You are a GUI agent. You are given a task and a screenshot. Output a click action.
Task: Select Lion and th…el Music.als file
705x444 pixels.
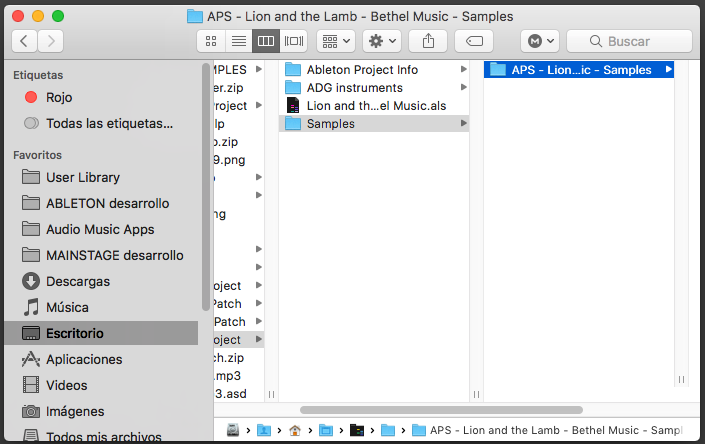coord(374,106)
